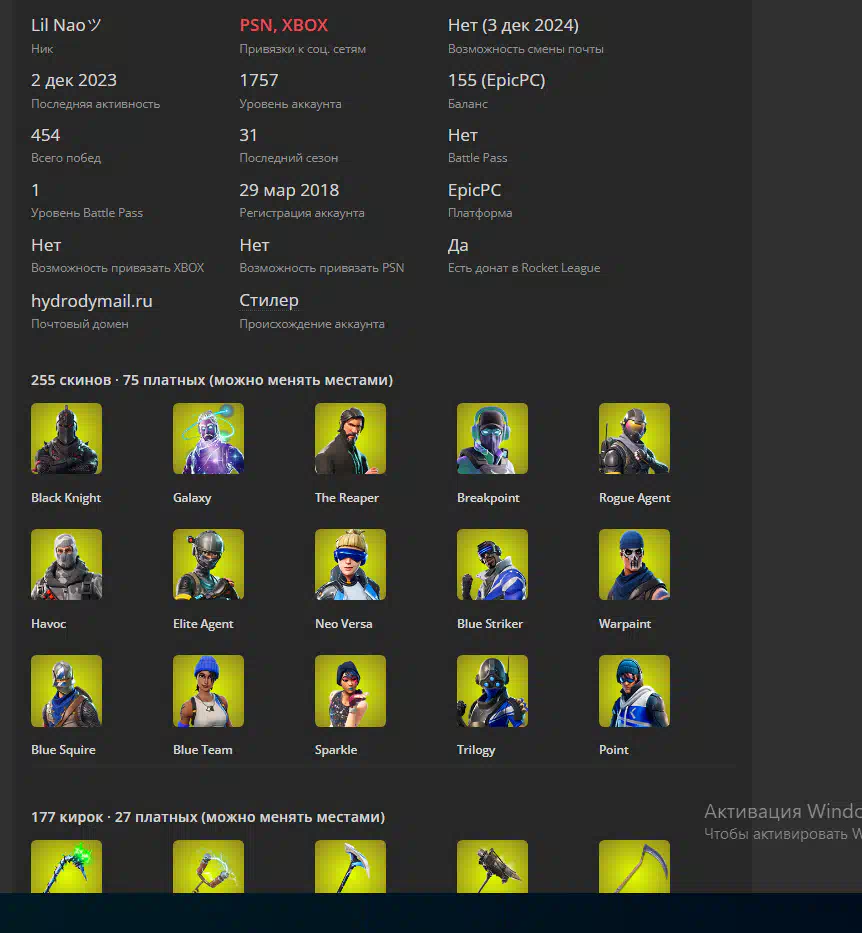The image size is (862, 933).
Task: Select the registration date 29 мар 2018
Action: tap(289, 190)
